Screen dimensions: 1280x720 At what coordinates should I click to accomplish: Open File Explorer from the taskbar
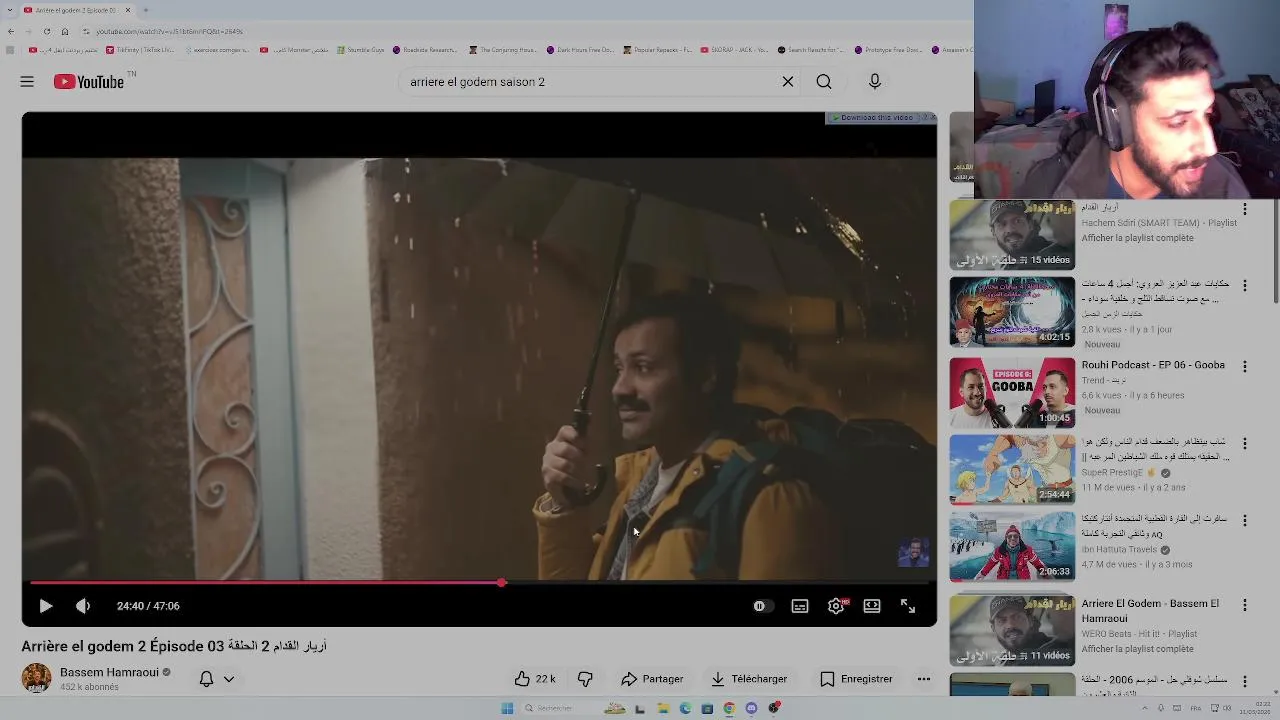(x=663, y=708)
